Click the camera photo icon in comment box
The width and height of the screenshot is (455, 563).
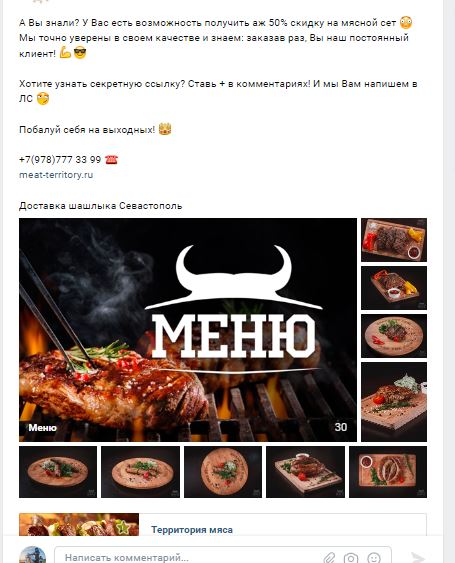tap(351, 558)
